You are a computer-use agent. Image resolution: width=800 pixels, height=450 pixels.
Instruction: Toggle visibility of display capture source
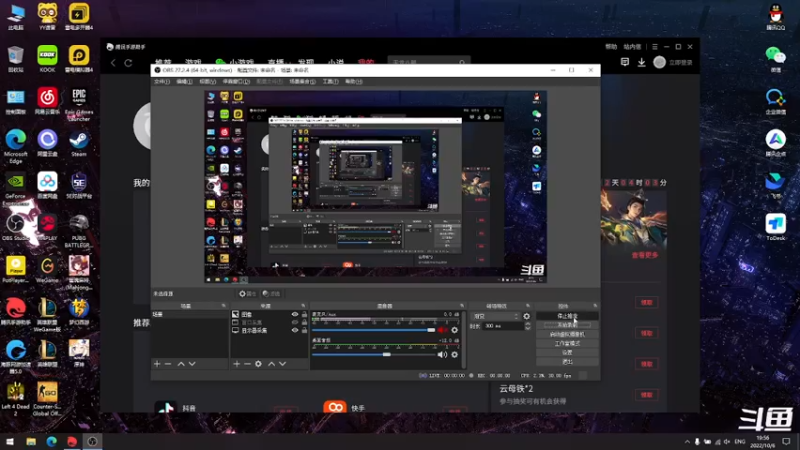click(295, 330)
